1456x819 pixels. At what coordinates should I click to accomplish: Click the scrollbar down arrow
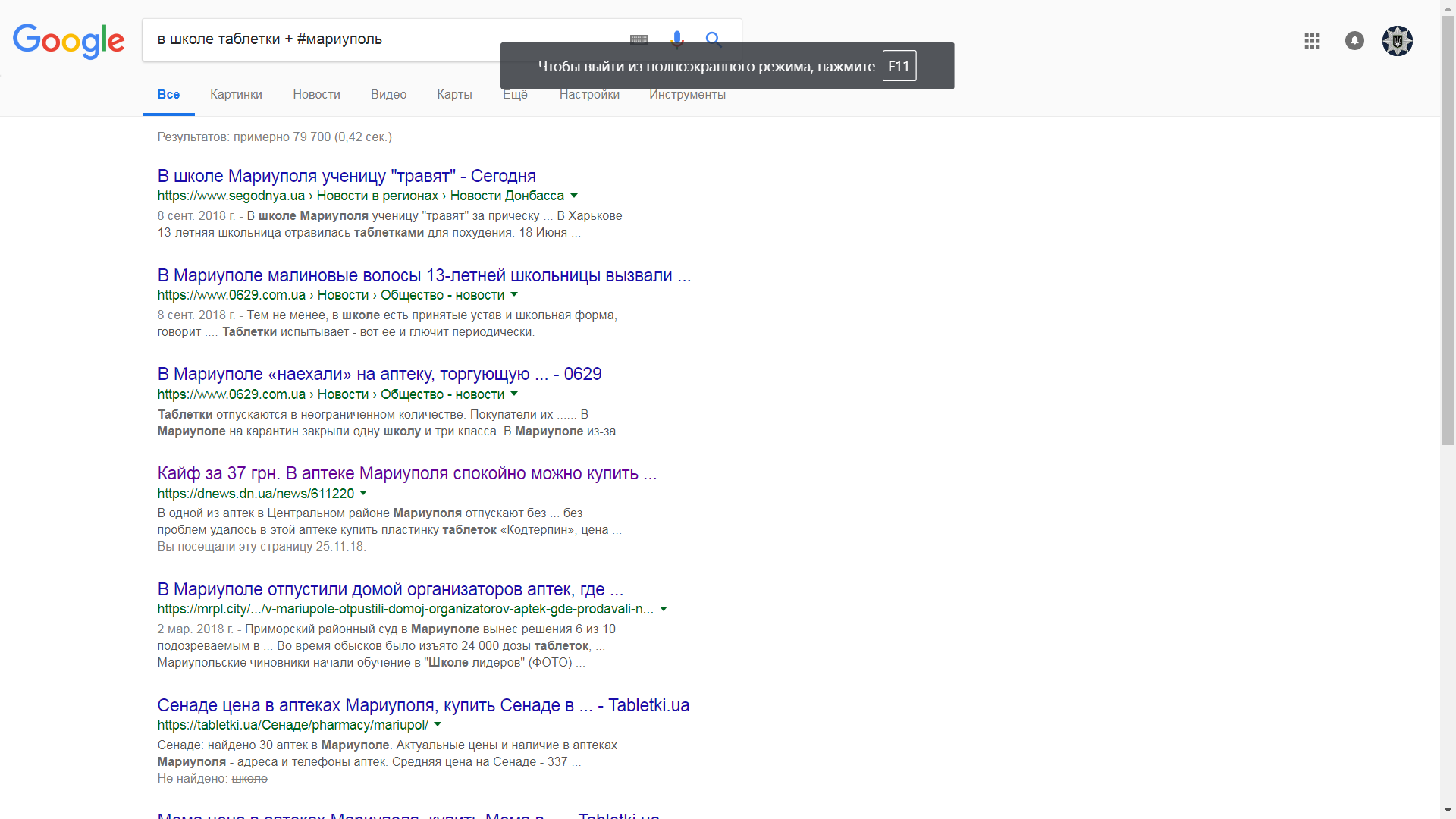point(1448,811)
